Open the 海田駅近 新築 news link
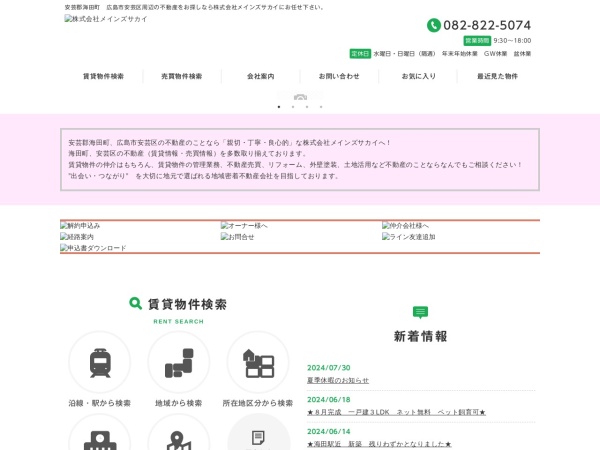 379,444
